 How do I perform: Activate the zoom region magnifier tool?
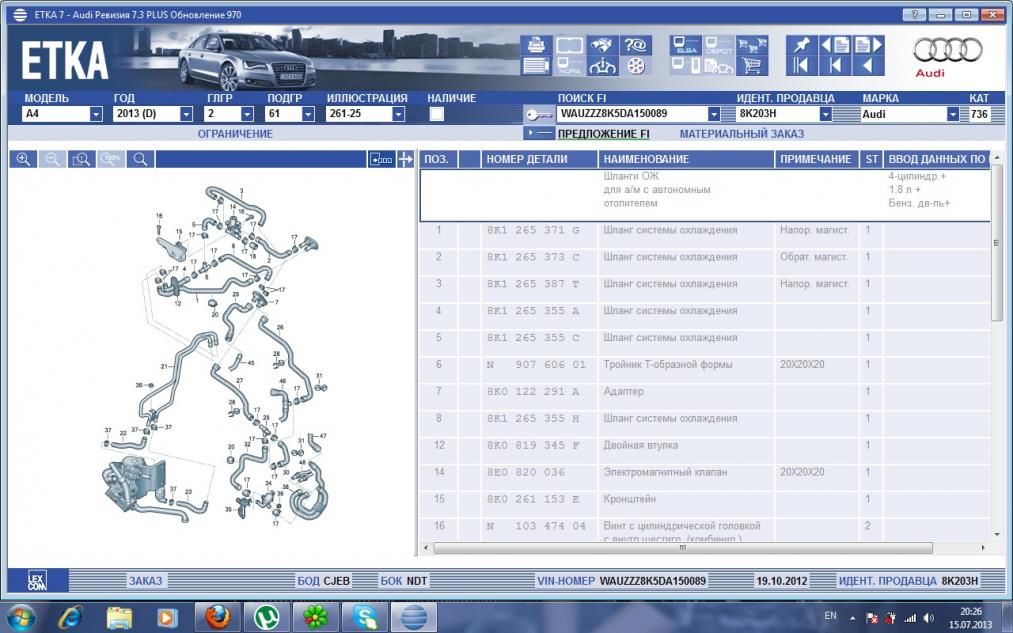coord(81,159)
